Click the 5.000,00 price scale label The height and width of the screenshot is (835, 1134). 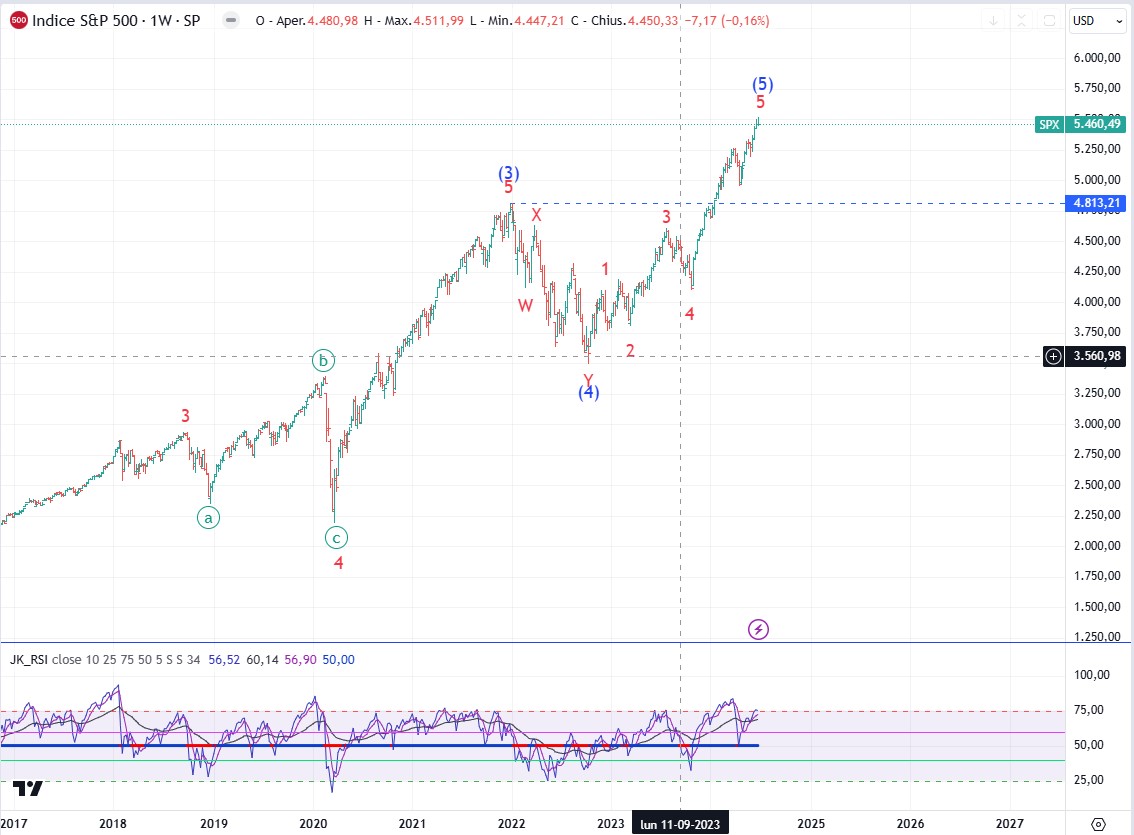pos(1097,179)
